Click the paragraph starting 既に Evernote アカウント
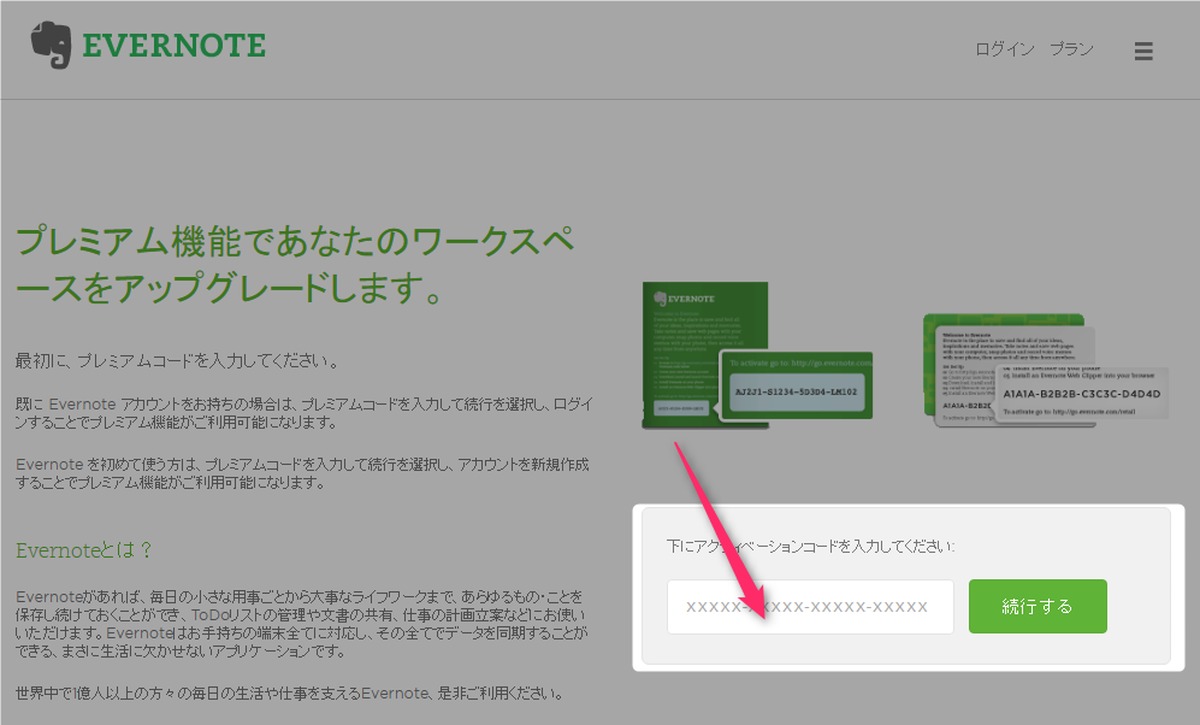Viewport: 1200px width, 725px height. click(x=305, y=413)
